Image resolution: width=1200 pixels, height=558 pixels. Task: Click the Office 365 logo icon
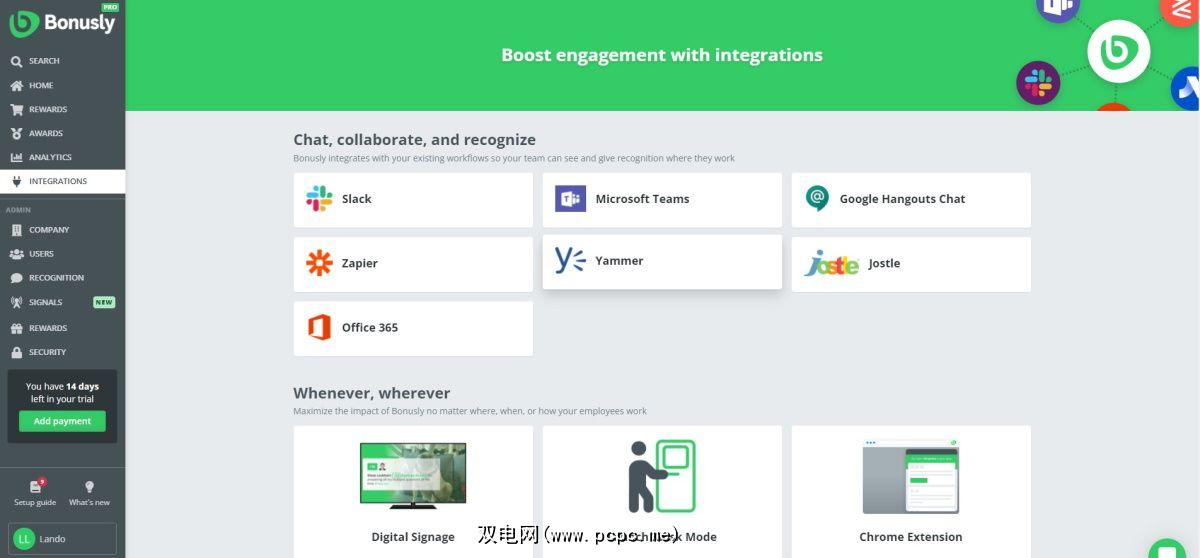[x=319, y=327]
